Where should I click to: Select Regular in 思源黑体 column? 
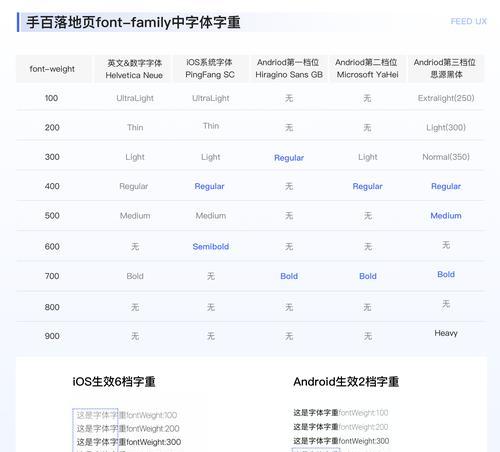tap(446, 186)
